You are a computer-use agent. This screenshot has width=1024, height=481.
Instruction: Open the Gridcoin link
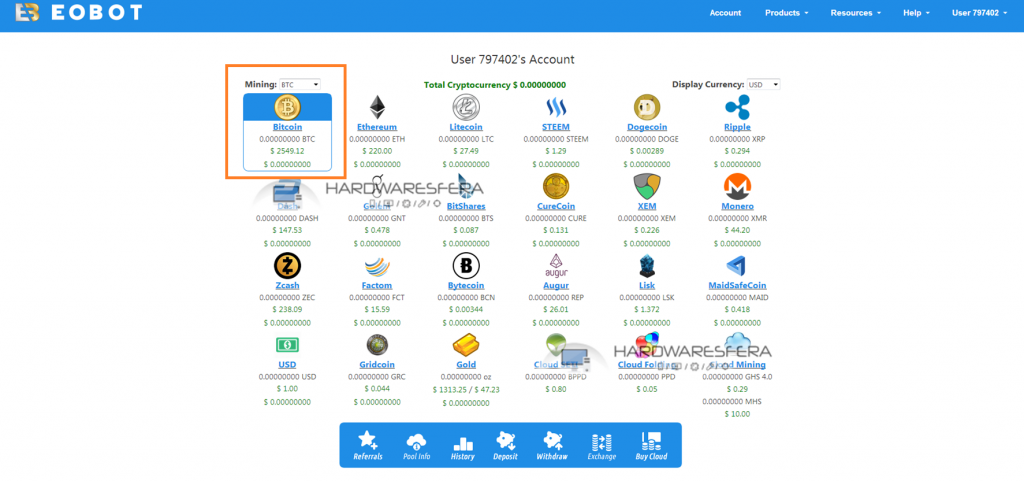pyautogui.click(x=377, y=365)
